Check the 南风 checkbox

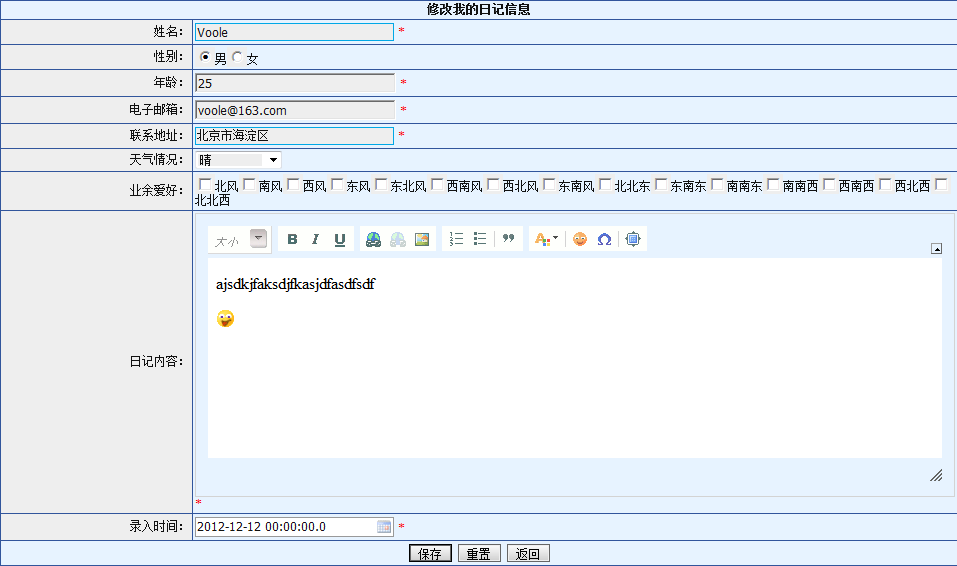249,184
